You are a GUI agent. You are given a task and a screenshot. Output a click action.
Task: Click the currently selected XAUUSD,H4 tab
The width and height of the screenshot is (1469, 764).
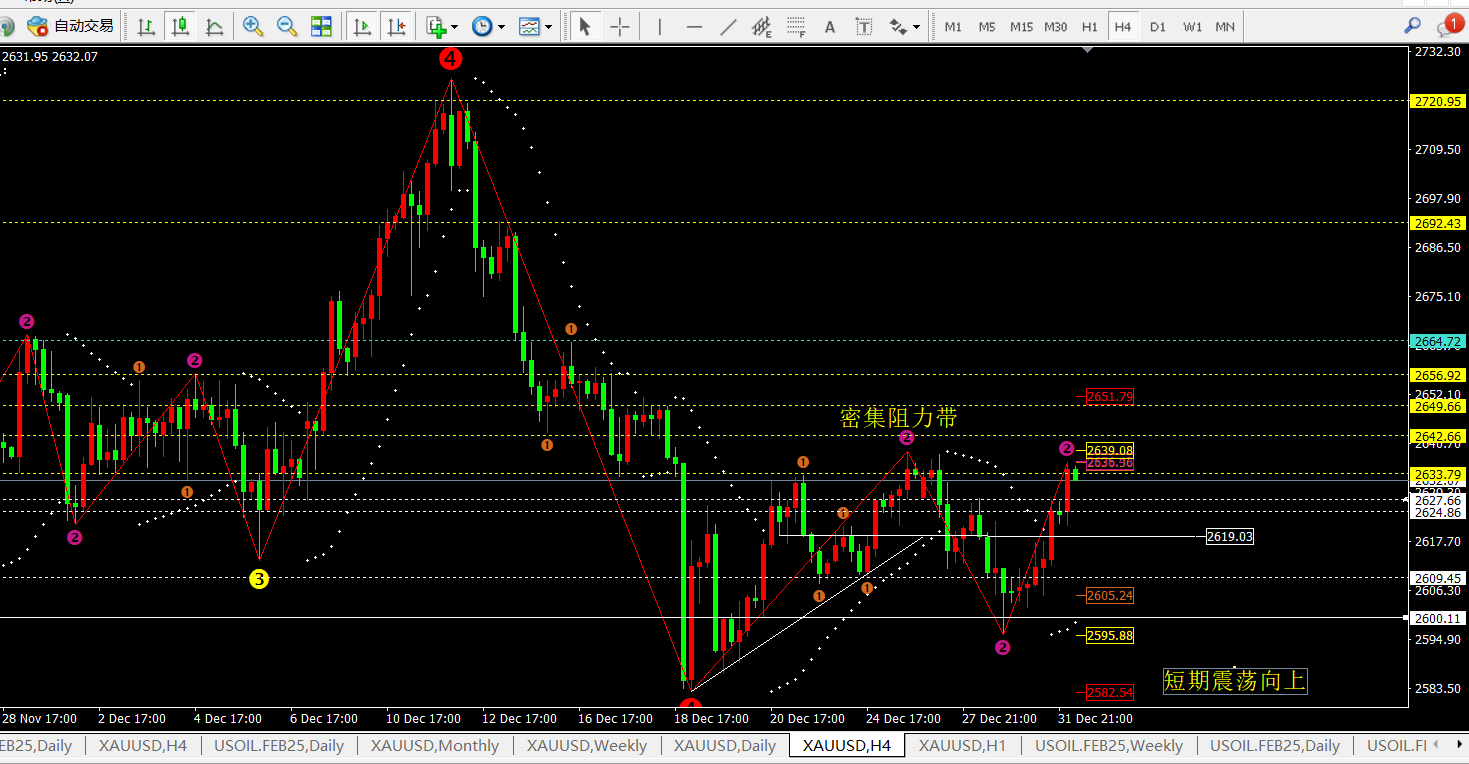(847, 745)
